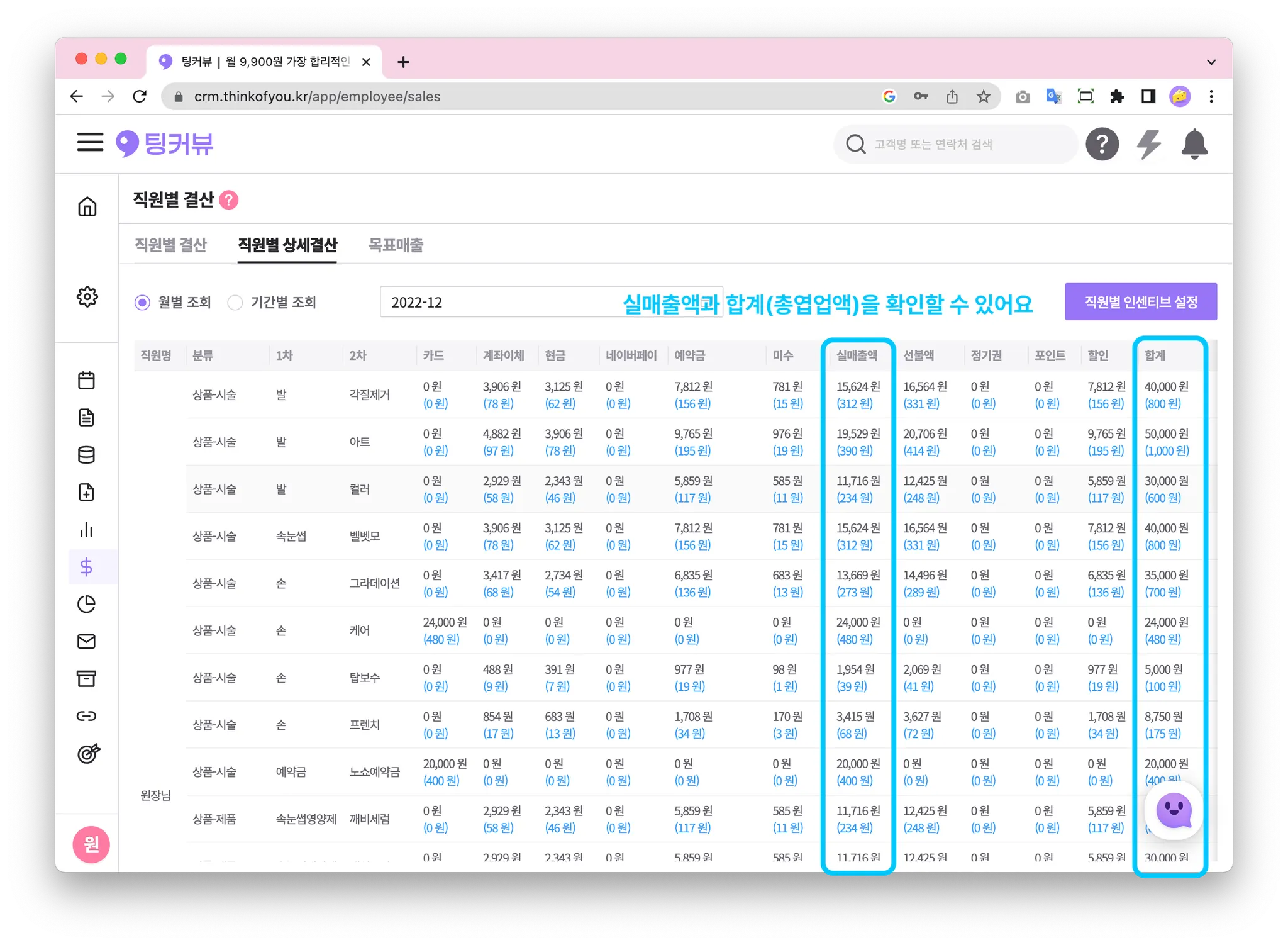Select 월별 조회 radio button
The image size is (1288, 945).
click(143, 303)
